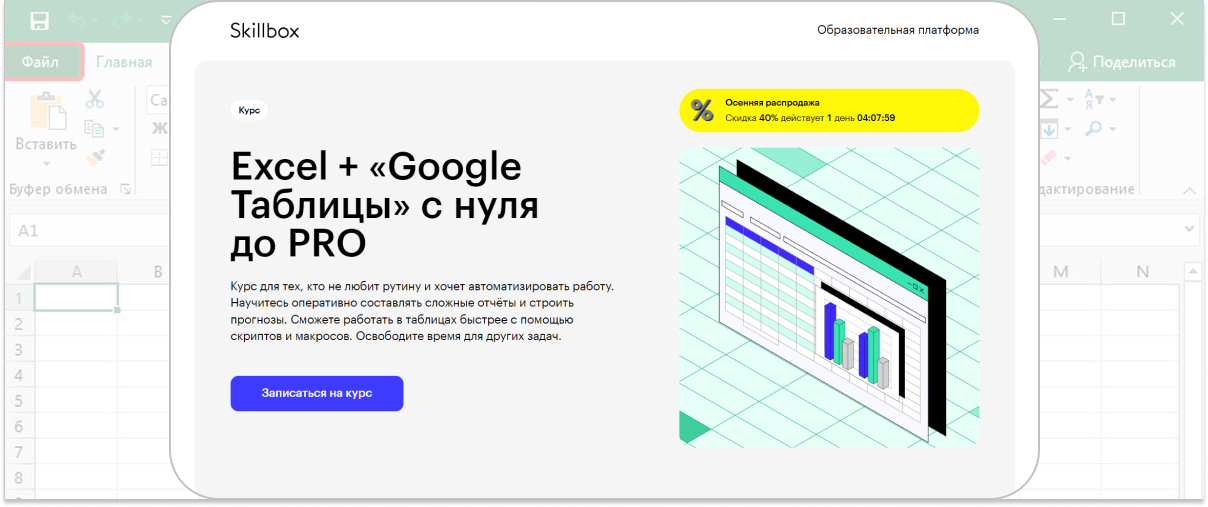Click the Образовательная платформа link
The width and height of the screenshot is (1208, 507).
898,30
